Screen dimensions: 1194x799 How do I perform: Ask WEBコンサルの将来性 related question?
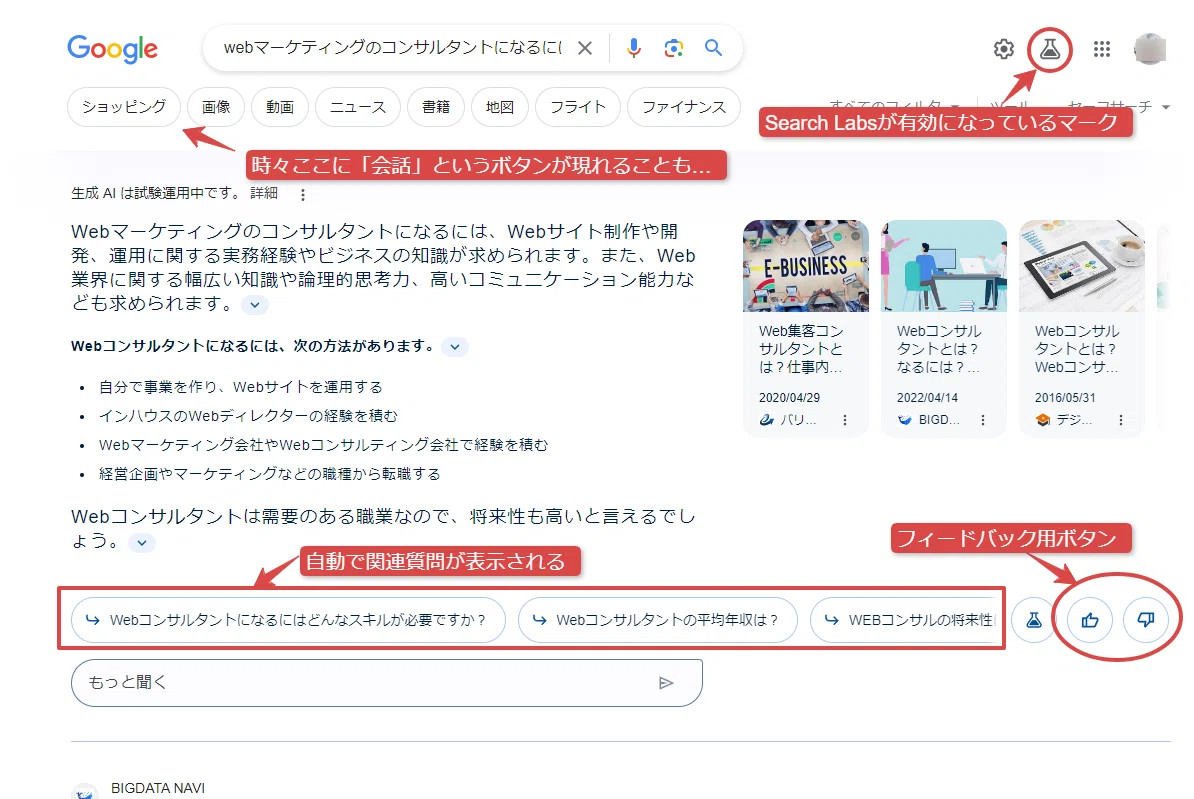click(905, 620)
